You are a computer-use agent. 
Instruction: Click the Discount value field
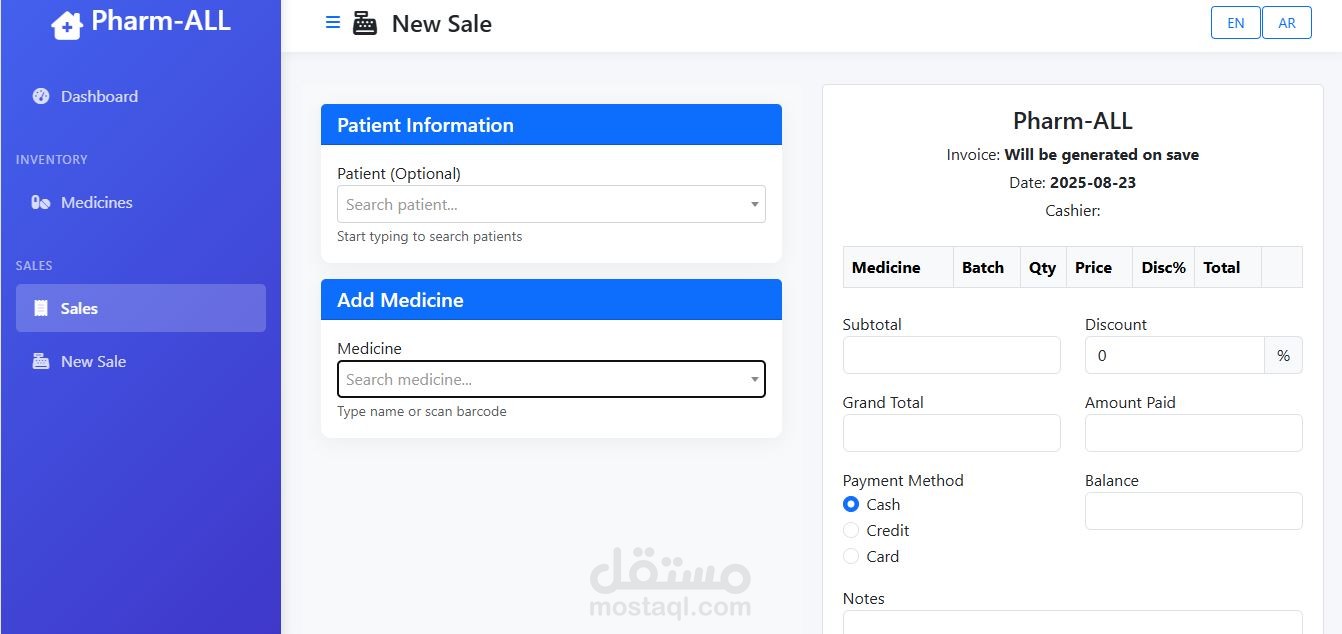pyautogui.click(x=1175, y=355)
